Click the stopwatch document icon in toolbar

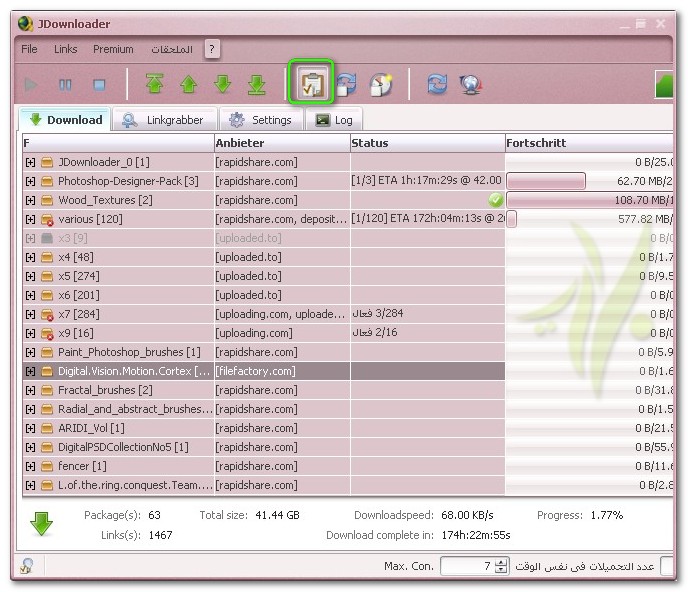pos(381,84)
